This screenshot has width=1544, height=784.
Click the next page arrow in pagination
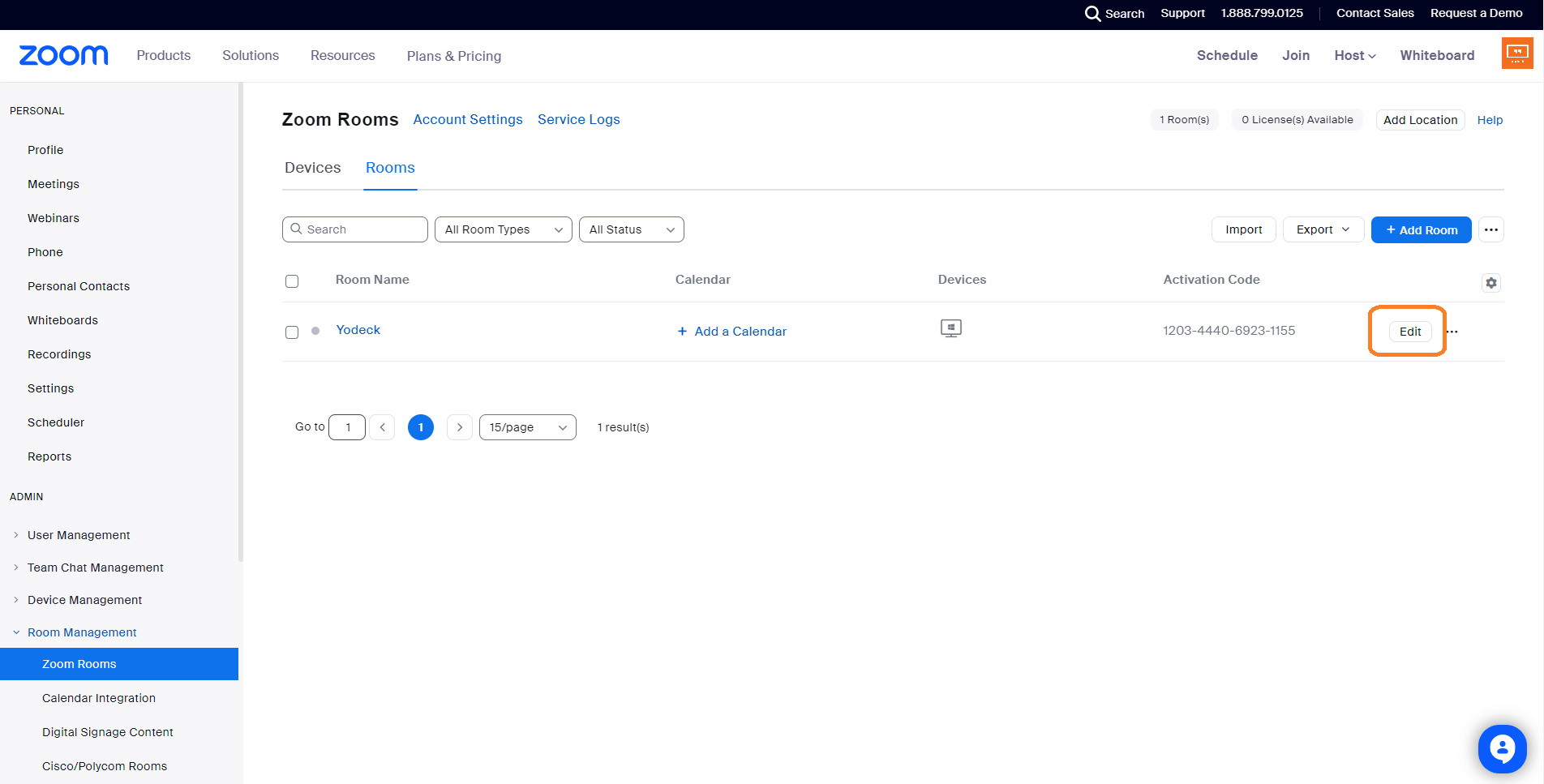[459, 426]
